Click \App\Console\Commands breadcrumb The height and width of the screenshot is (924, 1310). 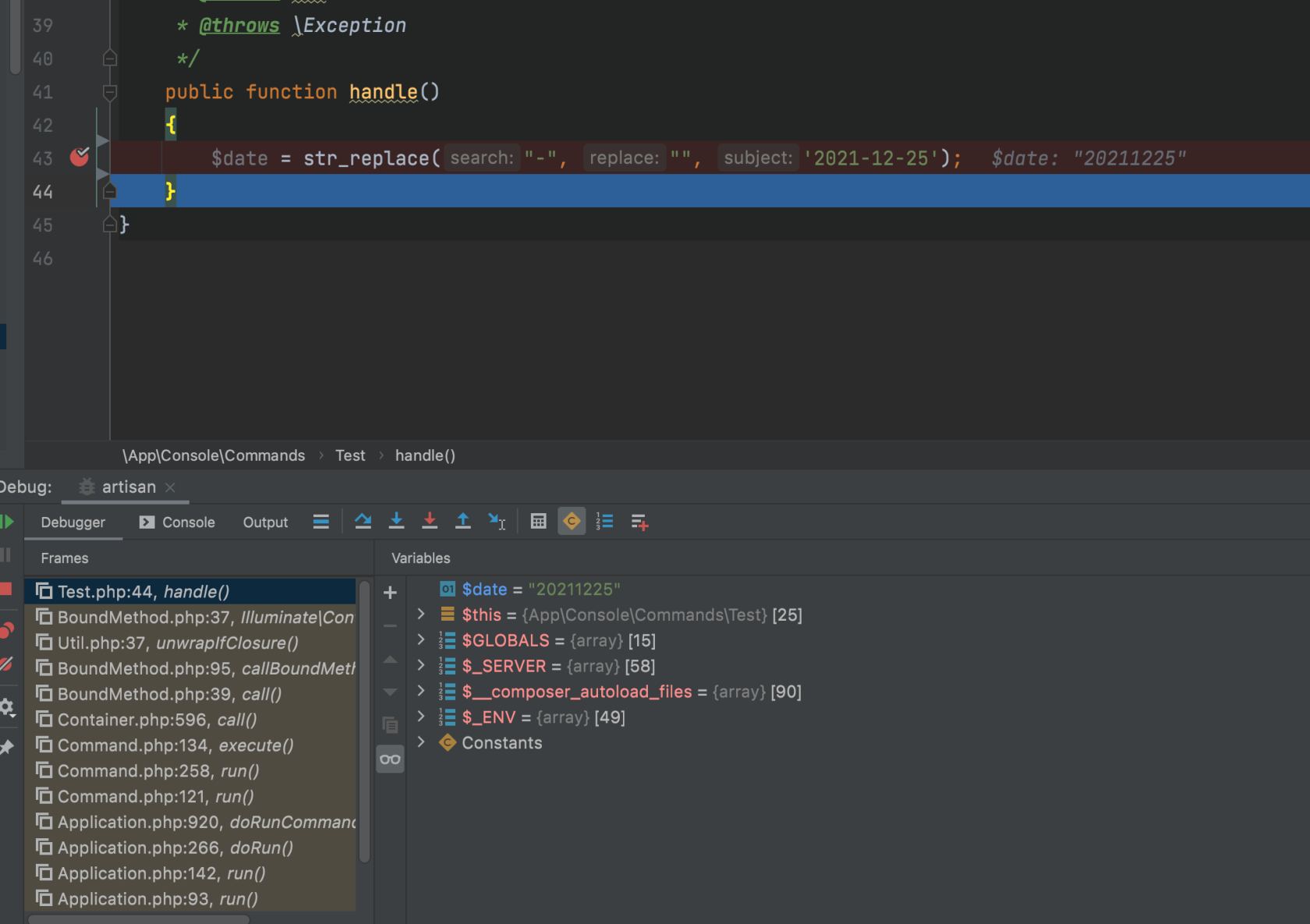click(214, 455)
